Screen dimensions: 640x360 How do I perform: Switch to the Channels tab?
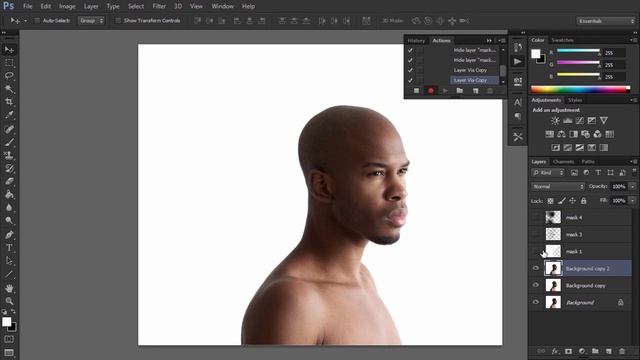coord(563,162)
